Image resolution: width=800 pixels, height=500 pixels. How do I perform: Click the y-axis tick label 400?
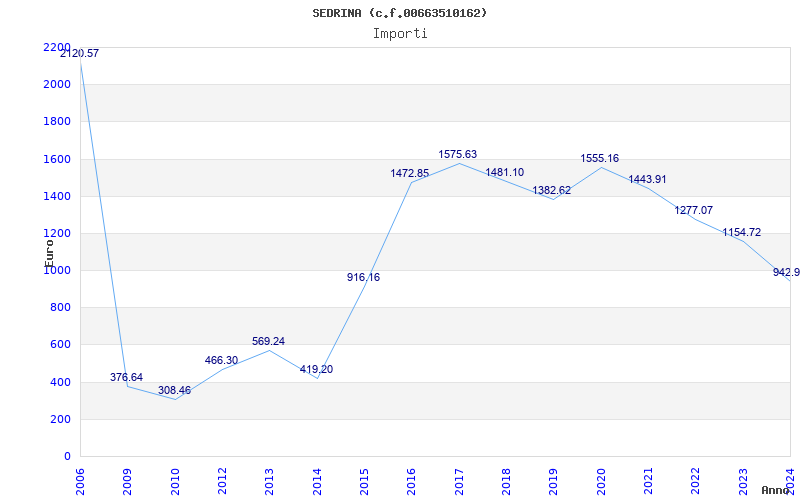click(x=60, y=382)
